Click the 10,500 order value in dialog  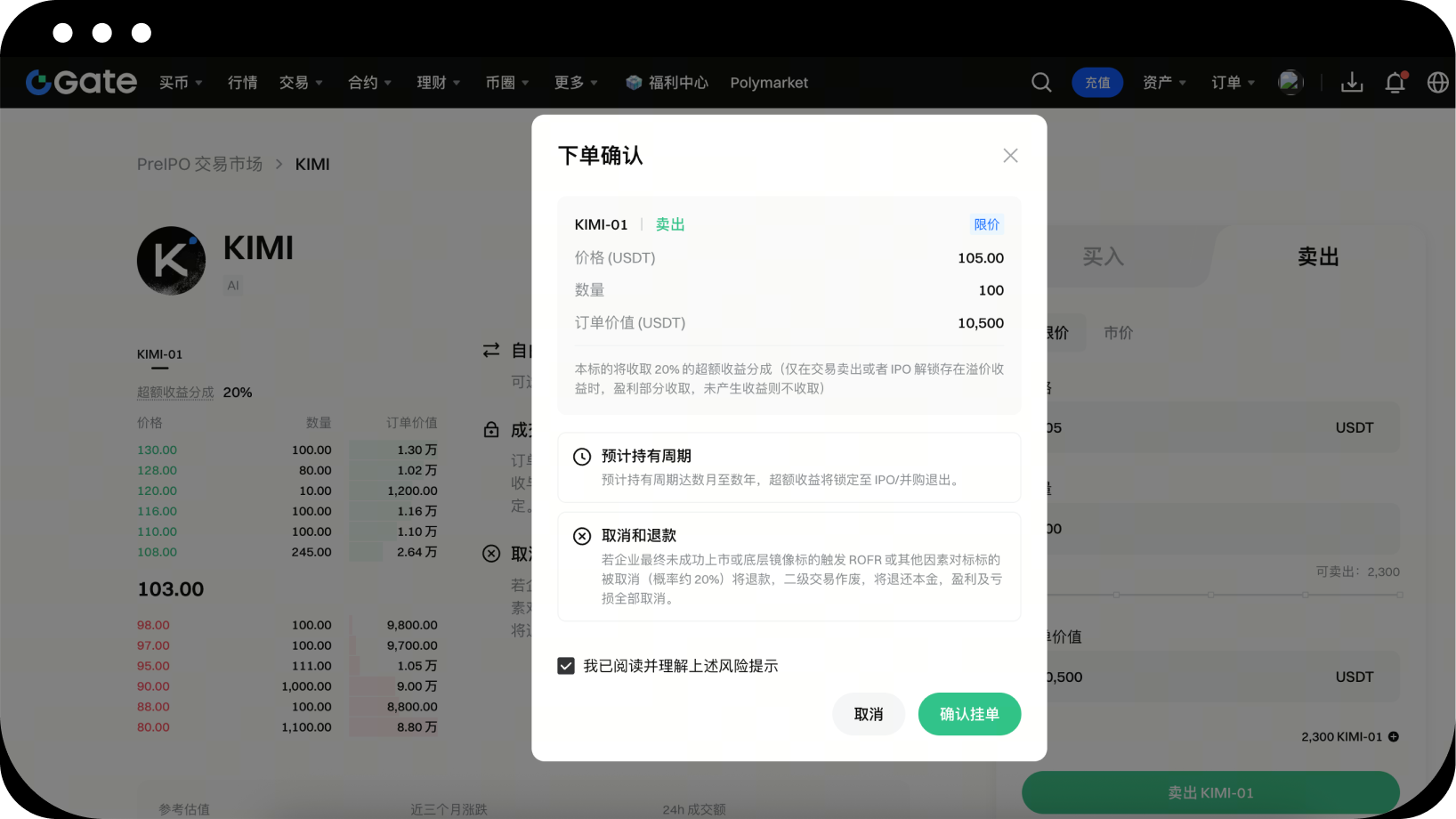click(x=981, y=323)
